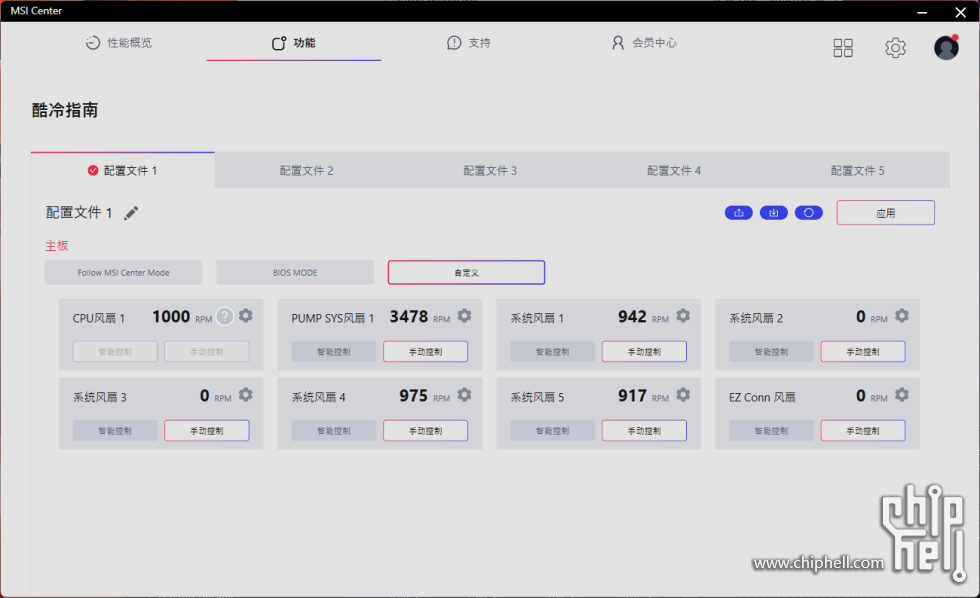Open the grid apps view icon
The height and width of the screenshot is (598, 980).
tap(843, 48)
